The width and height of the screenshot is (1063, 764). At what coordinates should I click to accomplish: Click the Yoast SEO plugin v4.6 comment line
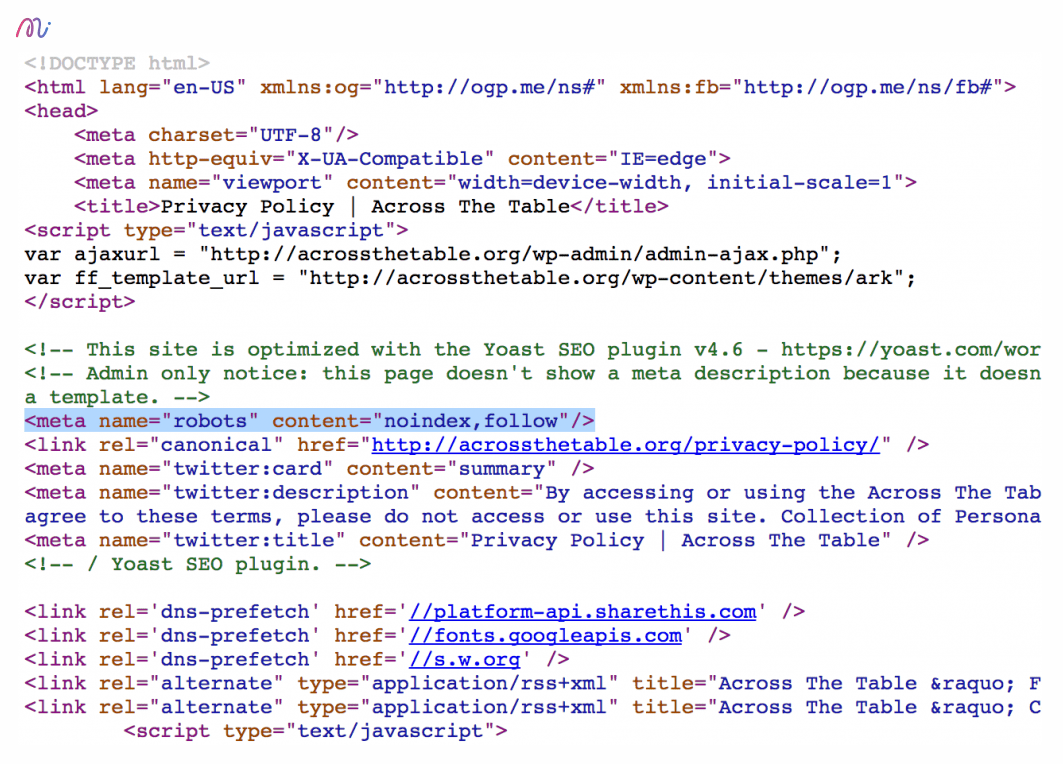tap(532, 349)
